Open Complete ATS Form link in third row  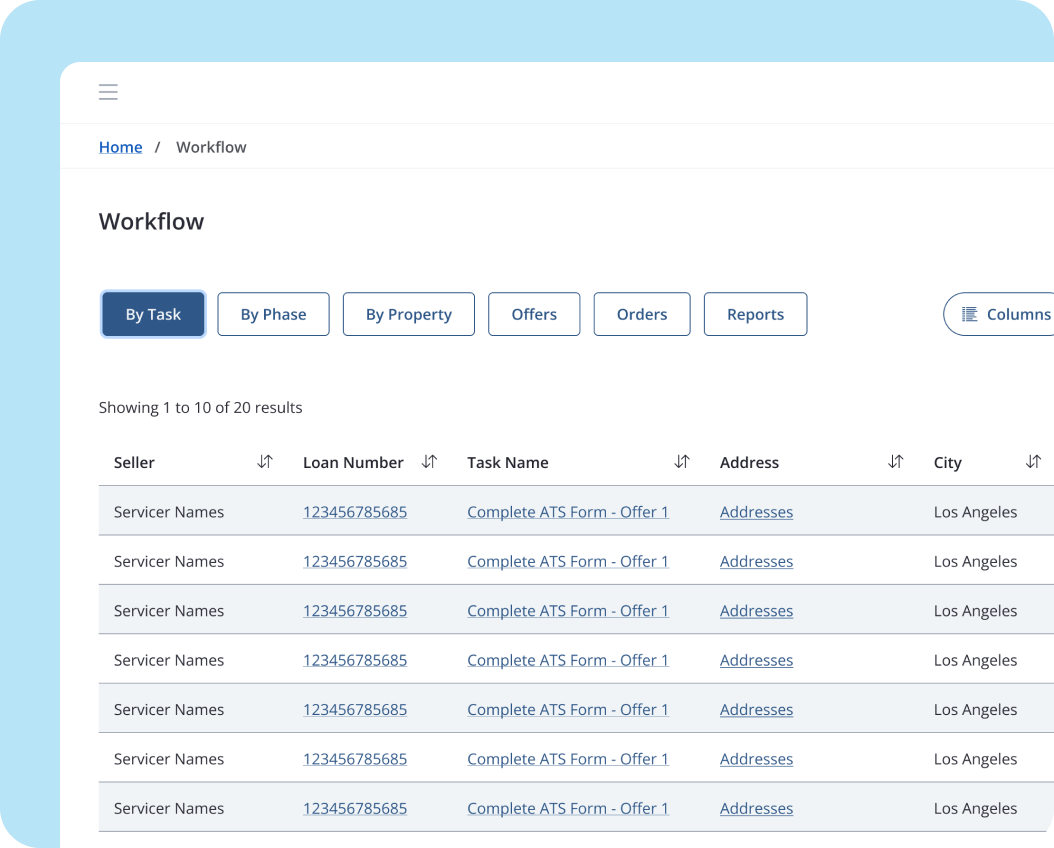point(568,611)
